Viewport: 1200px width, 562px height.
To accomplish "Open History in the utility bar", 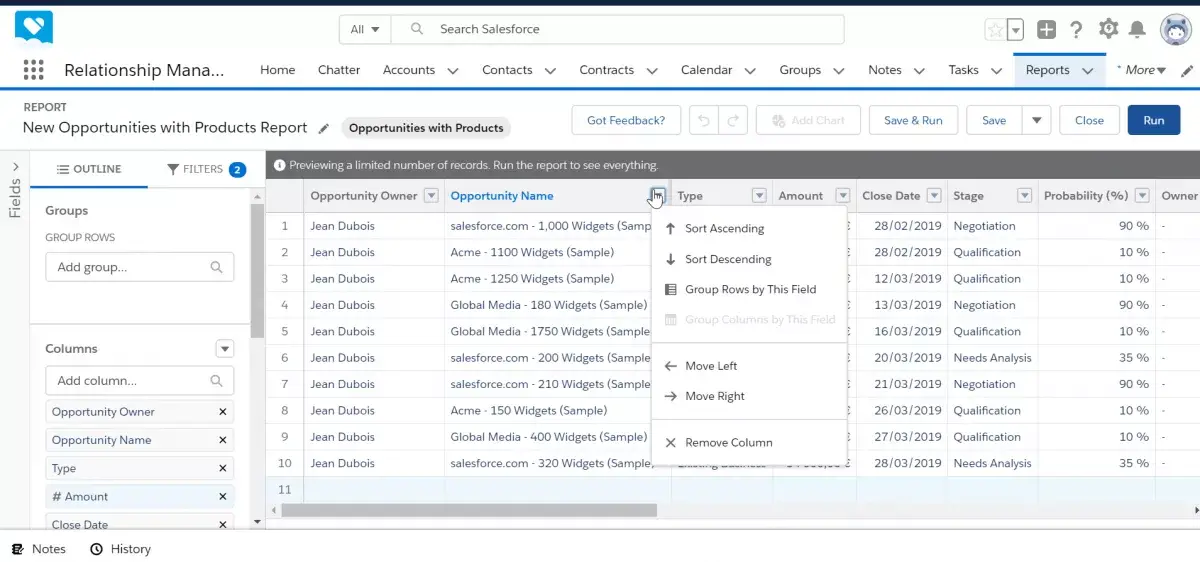I will point(120,549).
